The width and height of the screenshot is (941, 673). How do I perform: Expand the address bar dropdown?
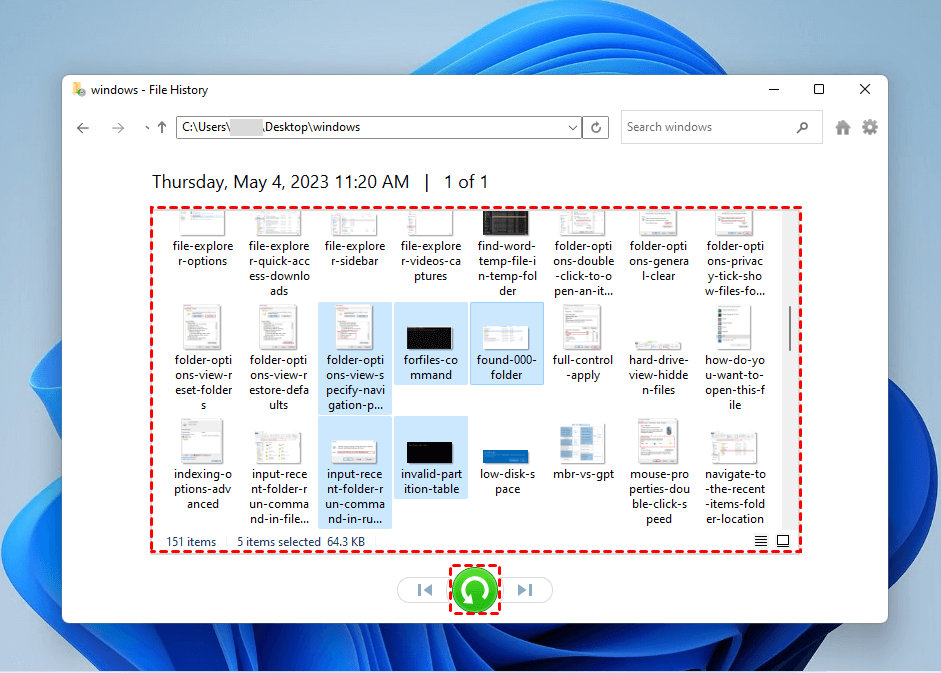573,127
